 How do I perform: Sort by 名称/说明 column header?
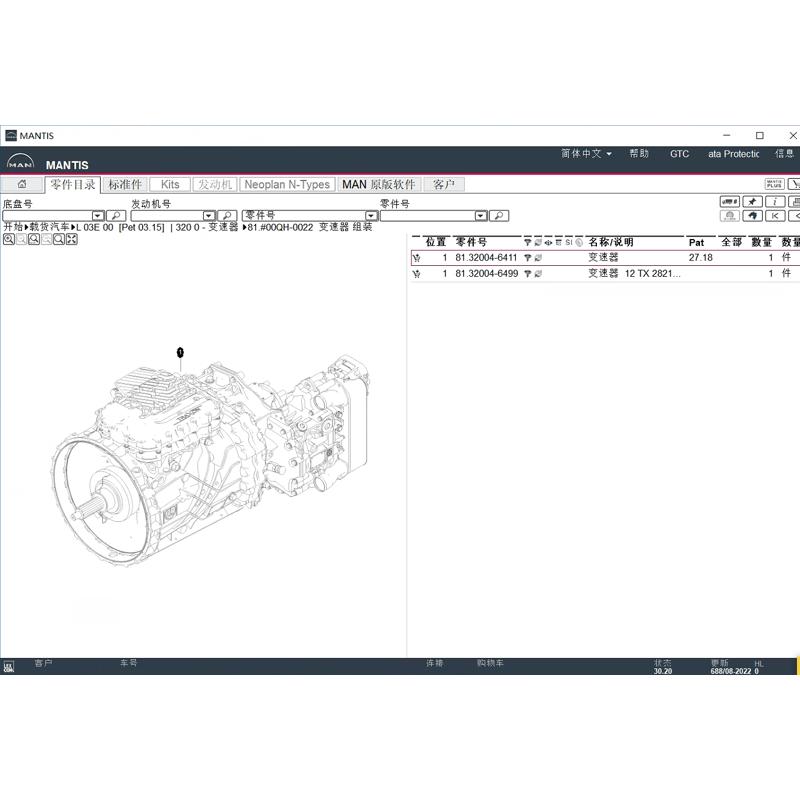point(611,242)
